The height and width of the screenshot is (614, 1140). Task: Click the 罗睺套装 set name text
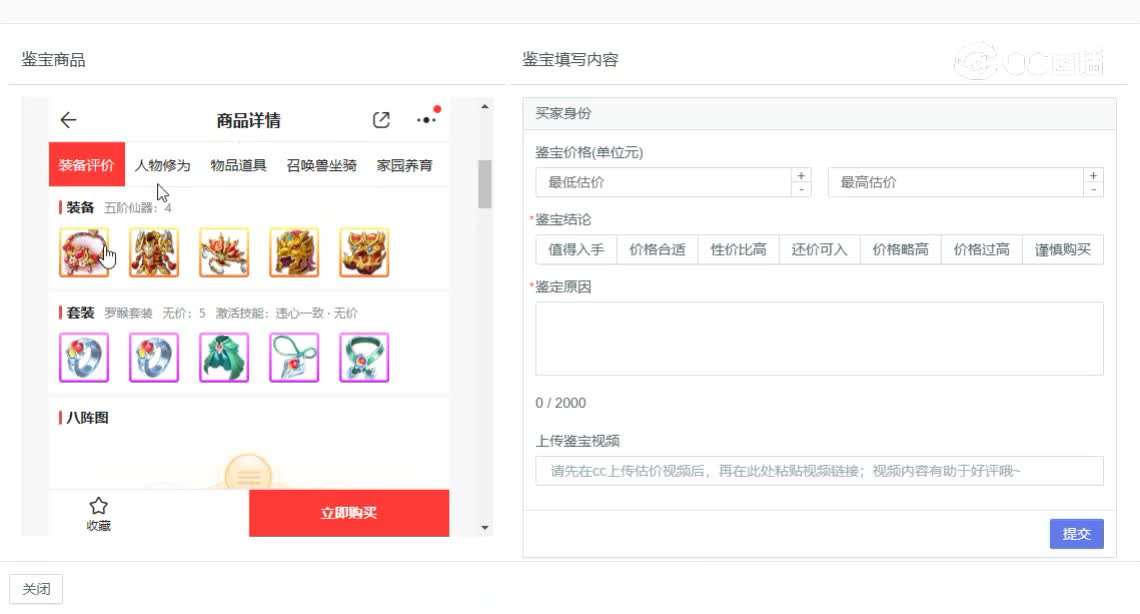pos(128,313)
